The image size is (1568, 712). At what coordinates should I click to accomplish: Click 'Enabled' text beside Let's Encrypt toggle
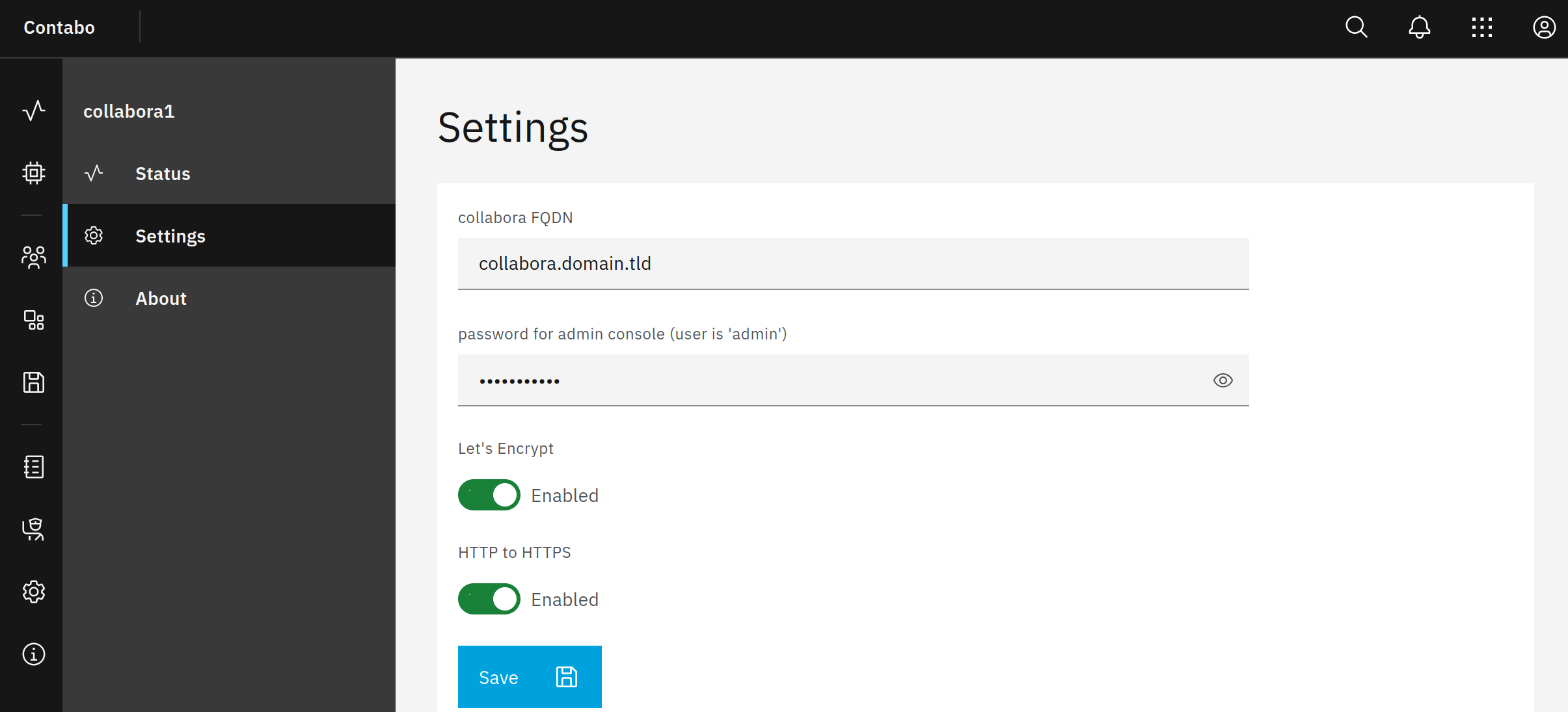click(x=565, y=495)
